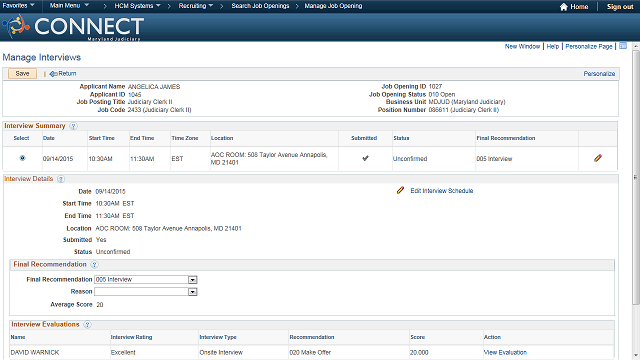Click the Average Score value 20
The height and width of the screenshot is (360, 640).
pyautogui.click(x=100, y=304)
